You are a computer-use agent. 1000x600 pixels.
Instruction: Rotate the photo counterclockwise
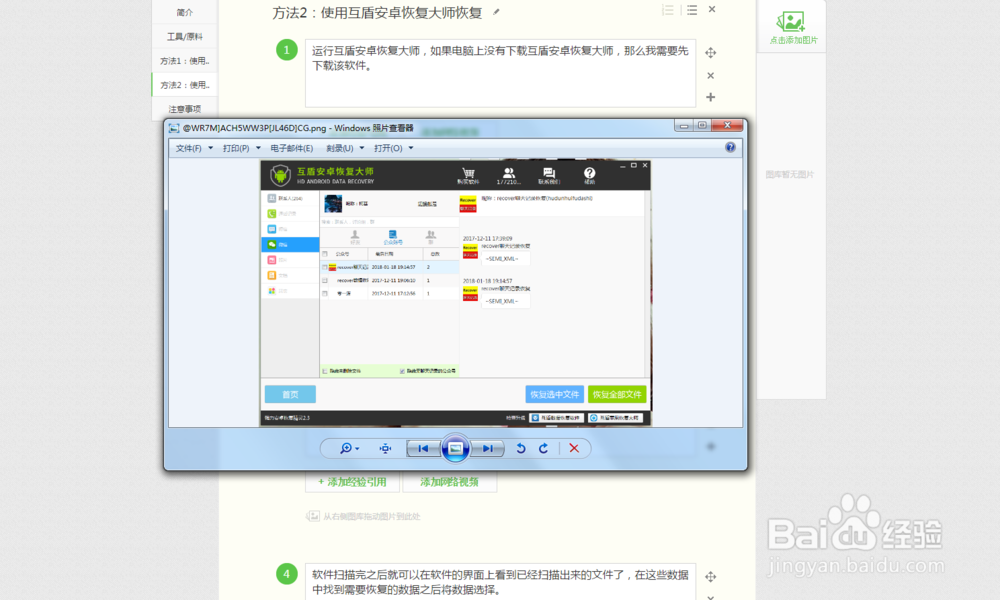[519, 448]
